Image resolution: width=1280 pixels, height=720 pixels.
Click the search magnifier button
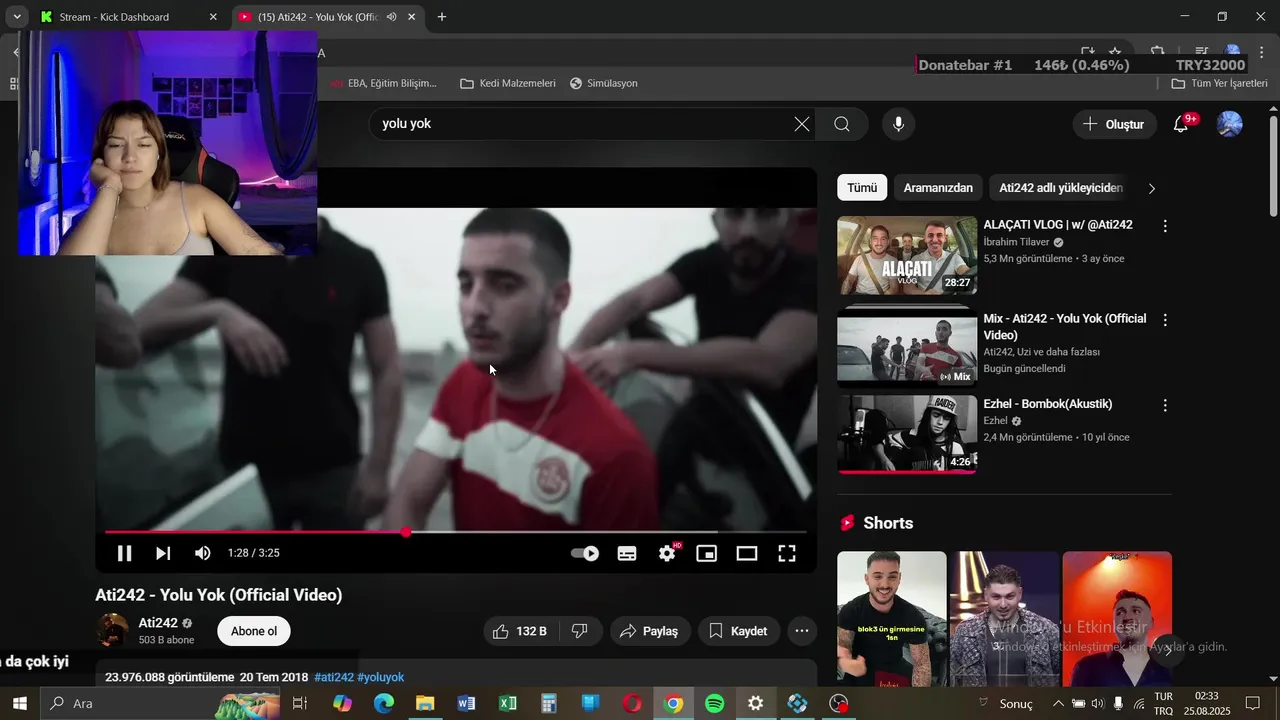[842, 124]
